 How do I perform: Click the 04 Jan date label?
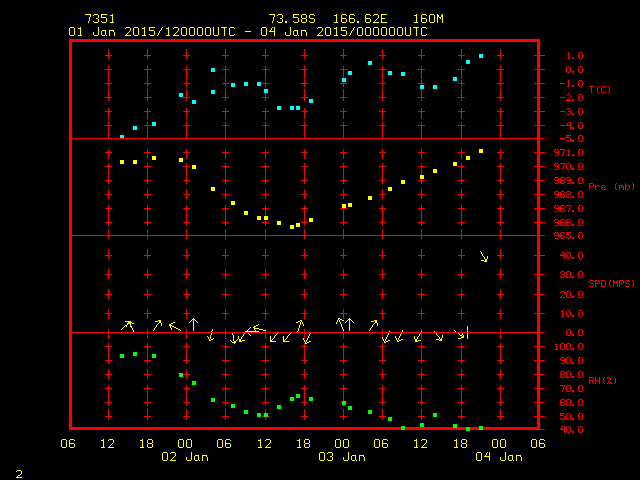499,457
